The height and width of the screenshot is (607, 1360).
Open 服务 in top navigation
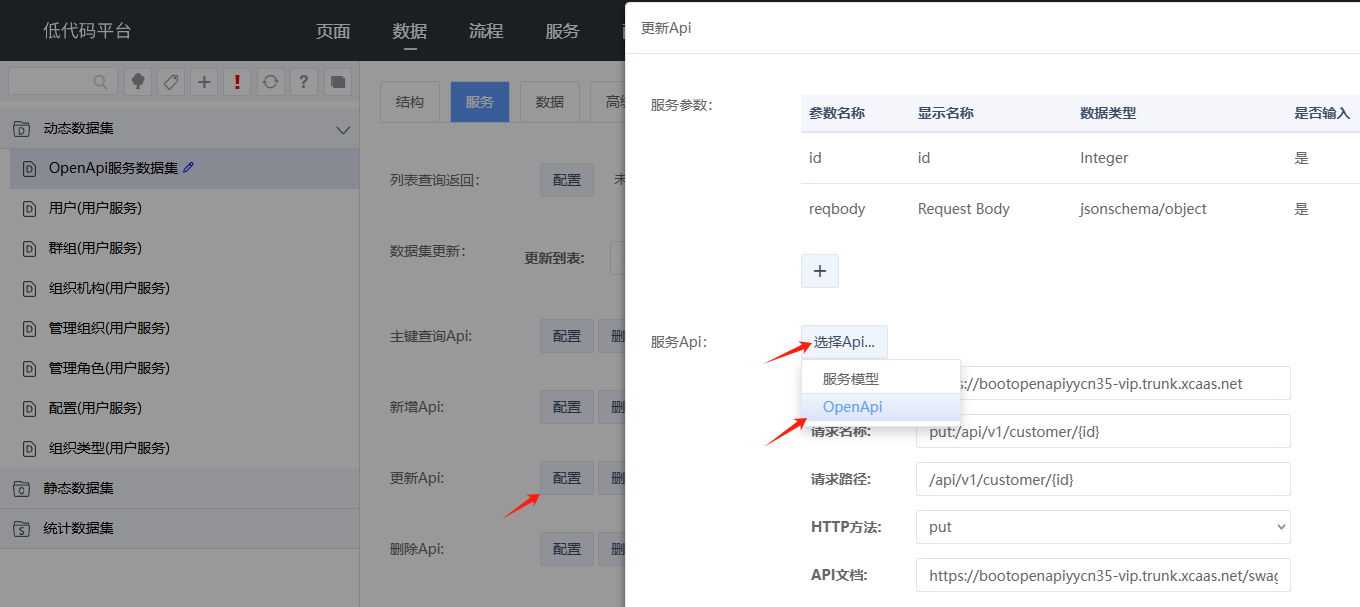562,31
